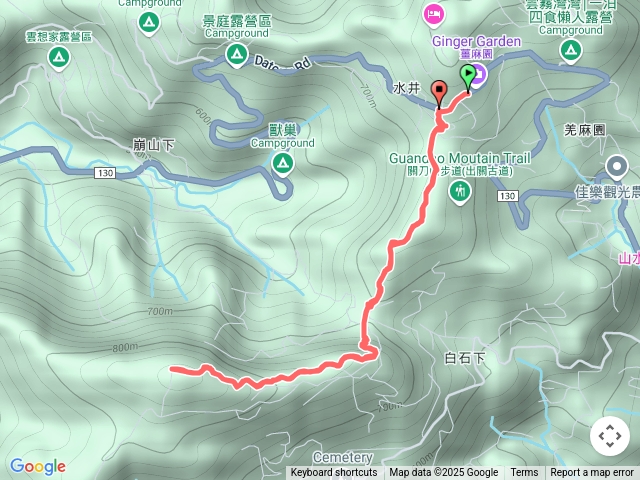Viewport: 640px width, 480px height.
Task: Click the Guandao Moutain Trail label
Action: pos(460,158)
